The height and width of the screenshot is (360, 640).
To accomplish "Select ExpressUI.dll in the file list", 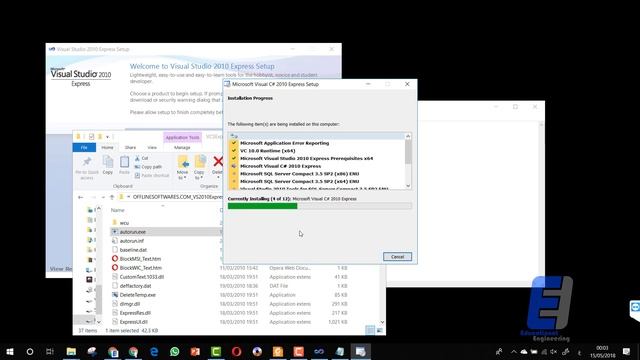I will coord(133,322).
